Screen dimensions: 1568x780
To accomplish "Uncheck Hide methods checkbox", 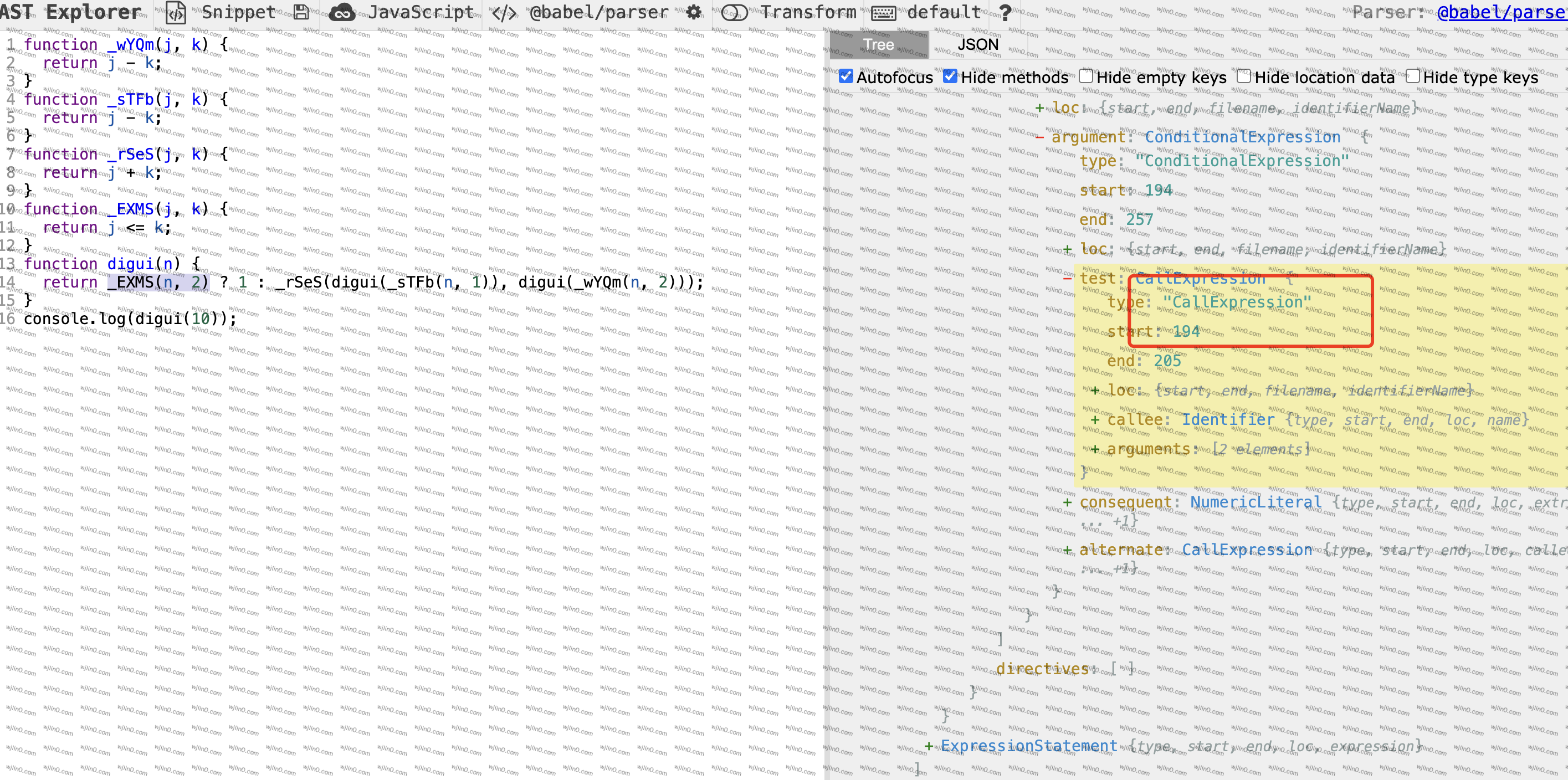I will tap(950, 76).
